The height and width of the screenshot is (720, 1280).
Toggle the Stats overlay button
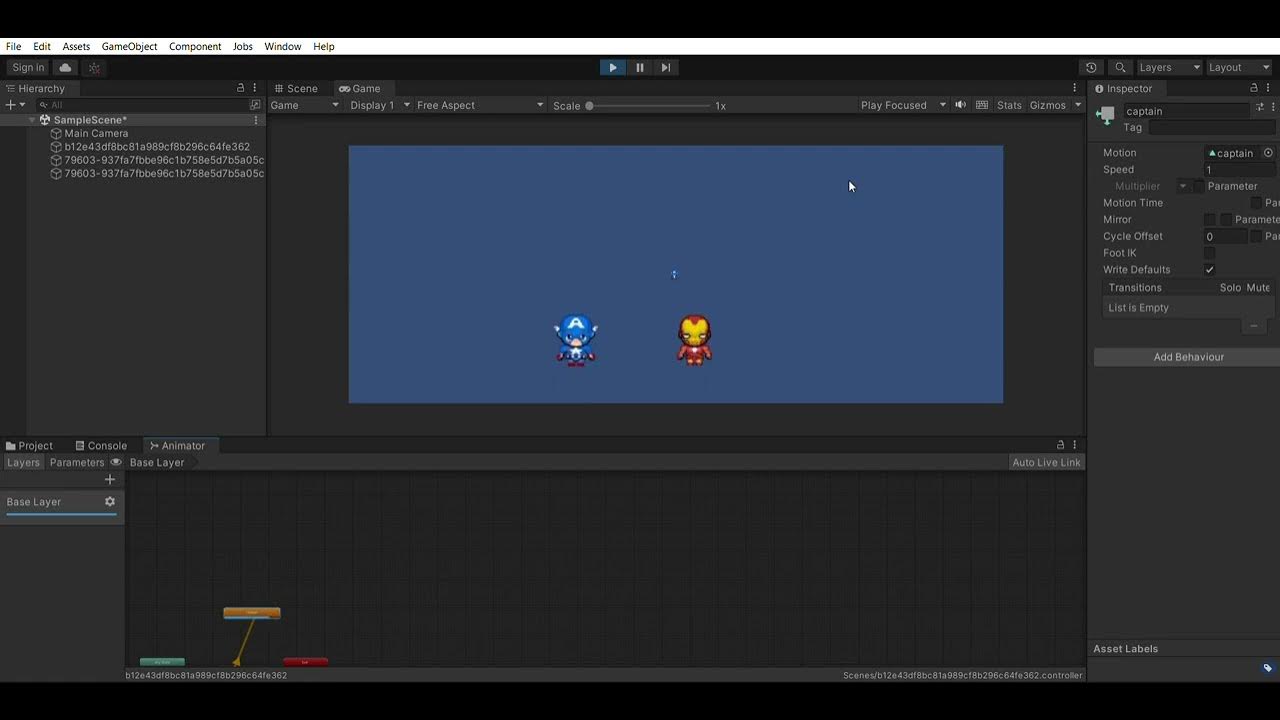[1009, 105]
